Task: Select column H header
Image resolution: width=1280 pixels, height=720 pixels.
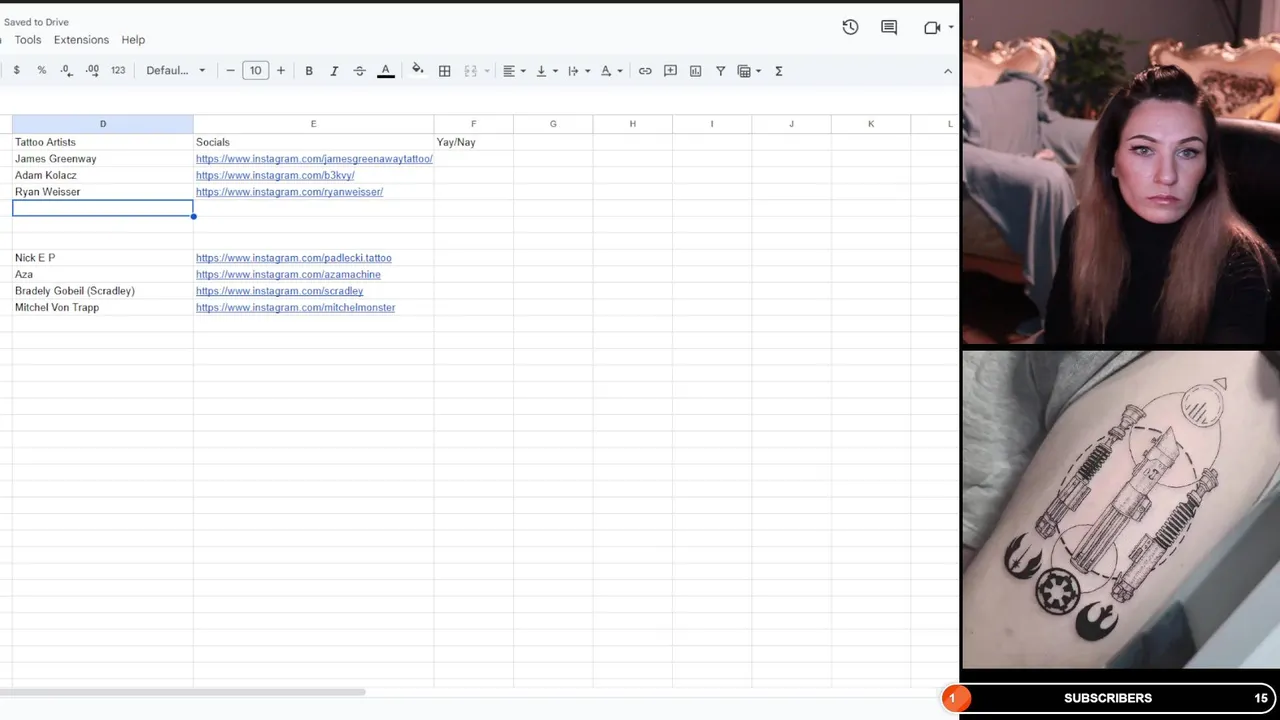Action: click(x=632, y=124)
